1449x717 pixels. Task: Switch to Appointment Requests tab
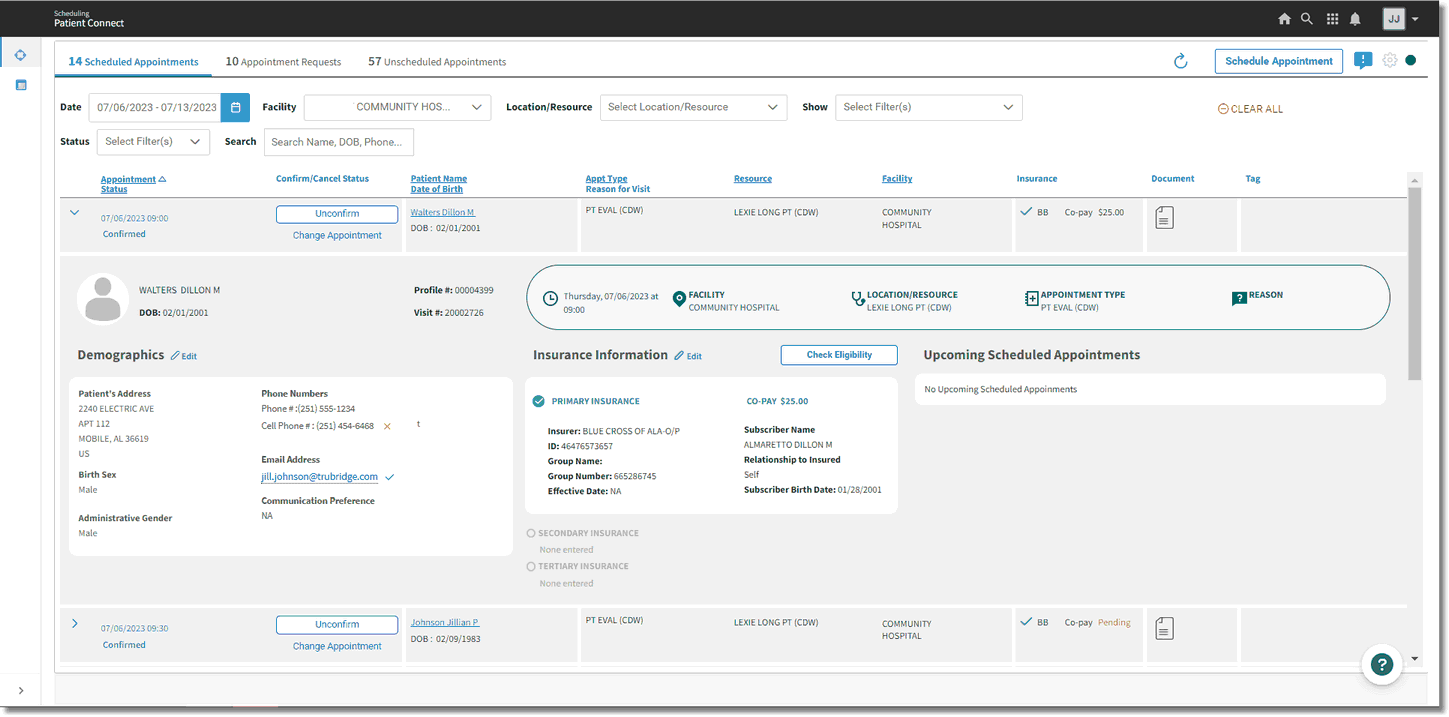click(283, 62)
